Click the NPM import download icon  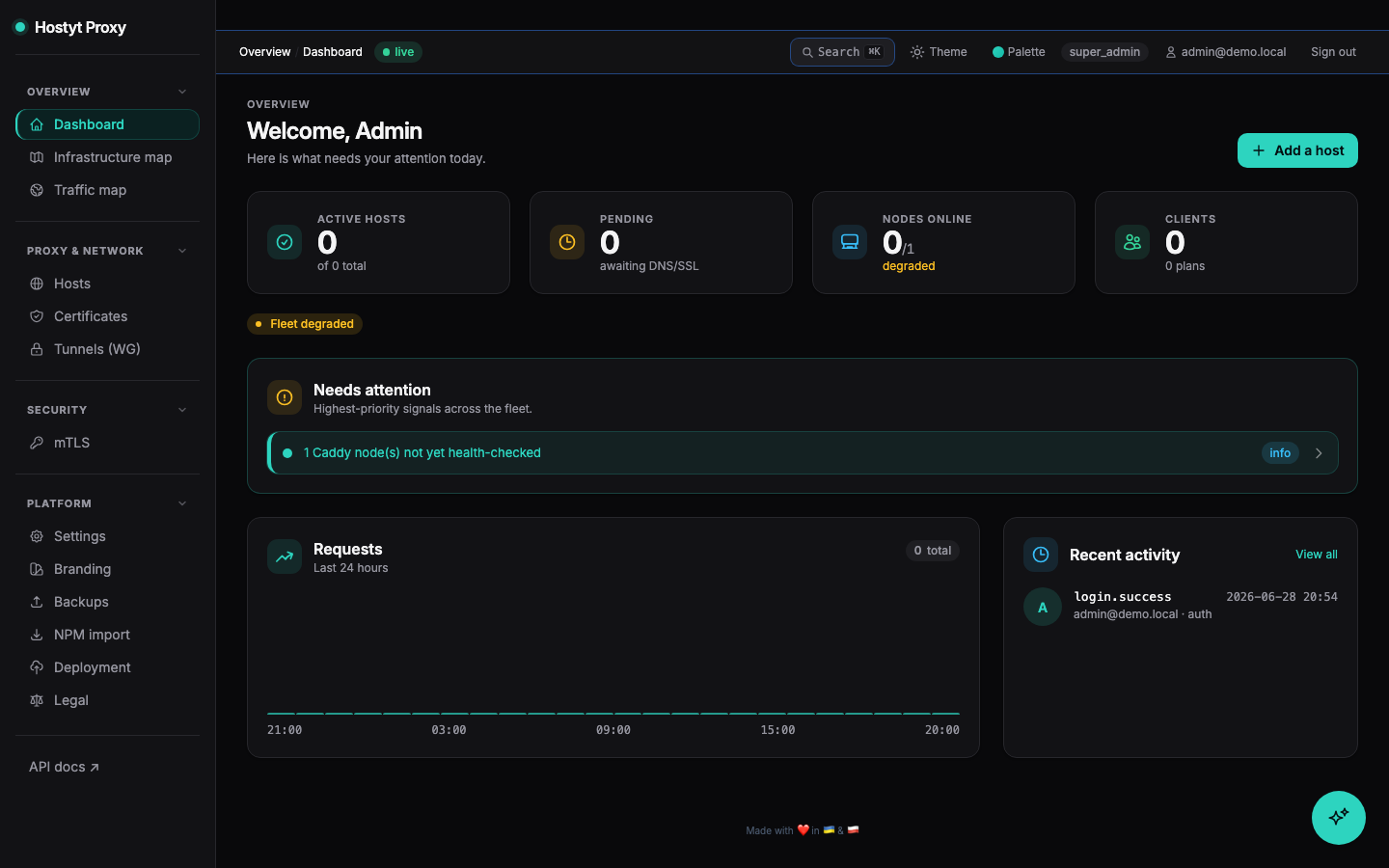coord(37,635)
